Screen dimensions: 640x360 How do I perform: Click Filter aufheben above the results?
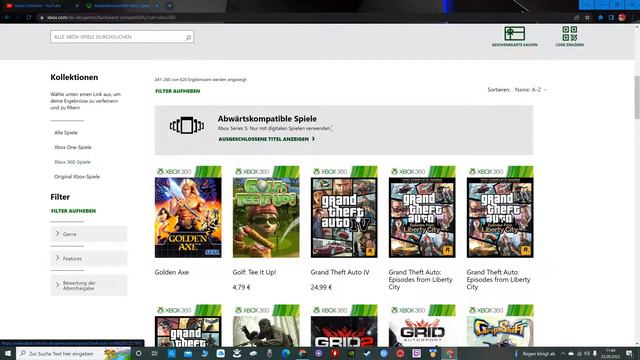[x=178, y=91]
